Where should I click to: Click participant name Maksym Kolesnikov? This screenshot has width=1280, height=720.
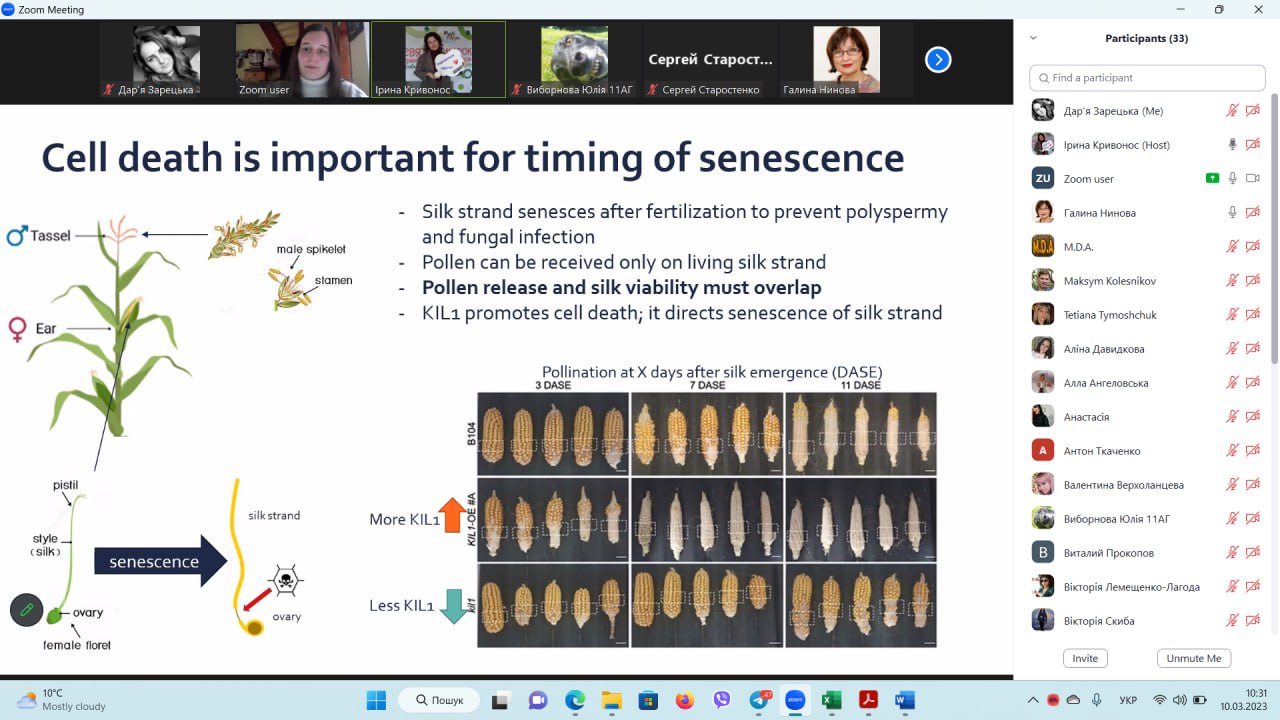[1110, 281]
